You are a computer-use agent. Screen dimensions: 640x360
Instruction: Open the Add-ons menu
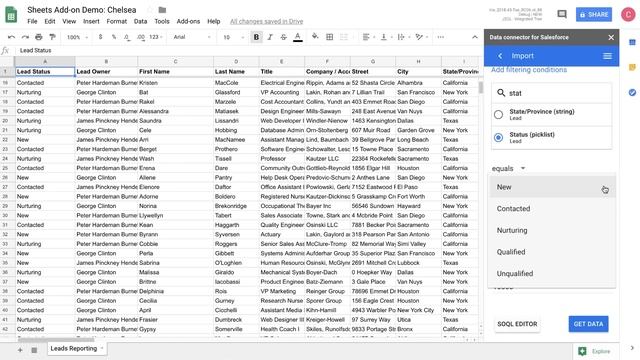(x=188, y=21)
